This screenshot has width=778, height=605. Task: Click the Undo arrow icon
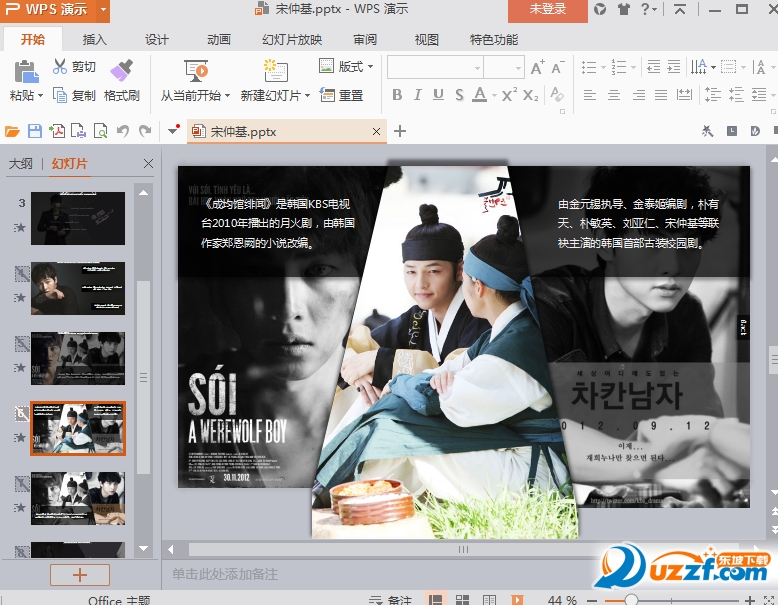tap(123, 131)
